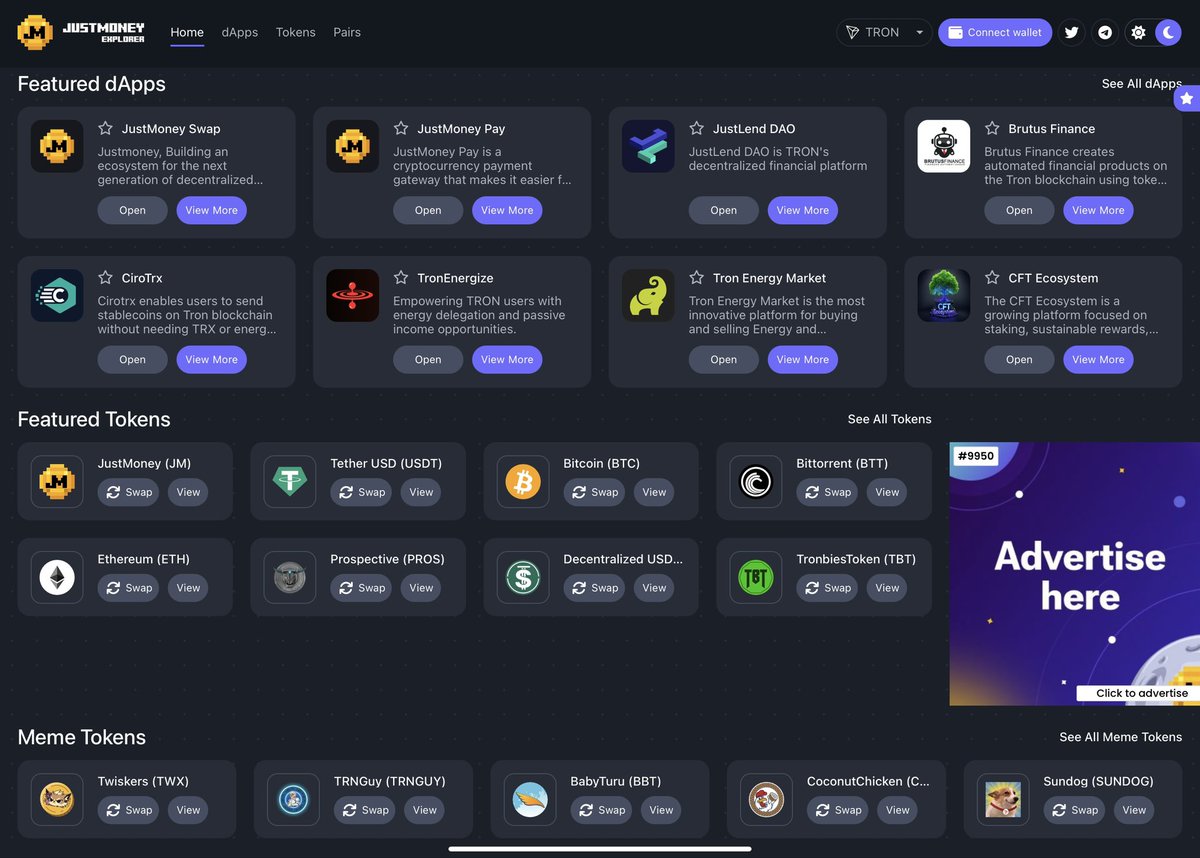Open the Brutus Finance dApp

click(x=1019, y=210)
